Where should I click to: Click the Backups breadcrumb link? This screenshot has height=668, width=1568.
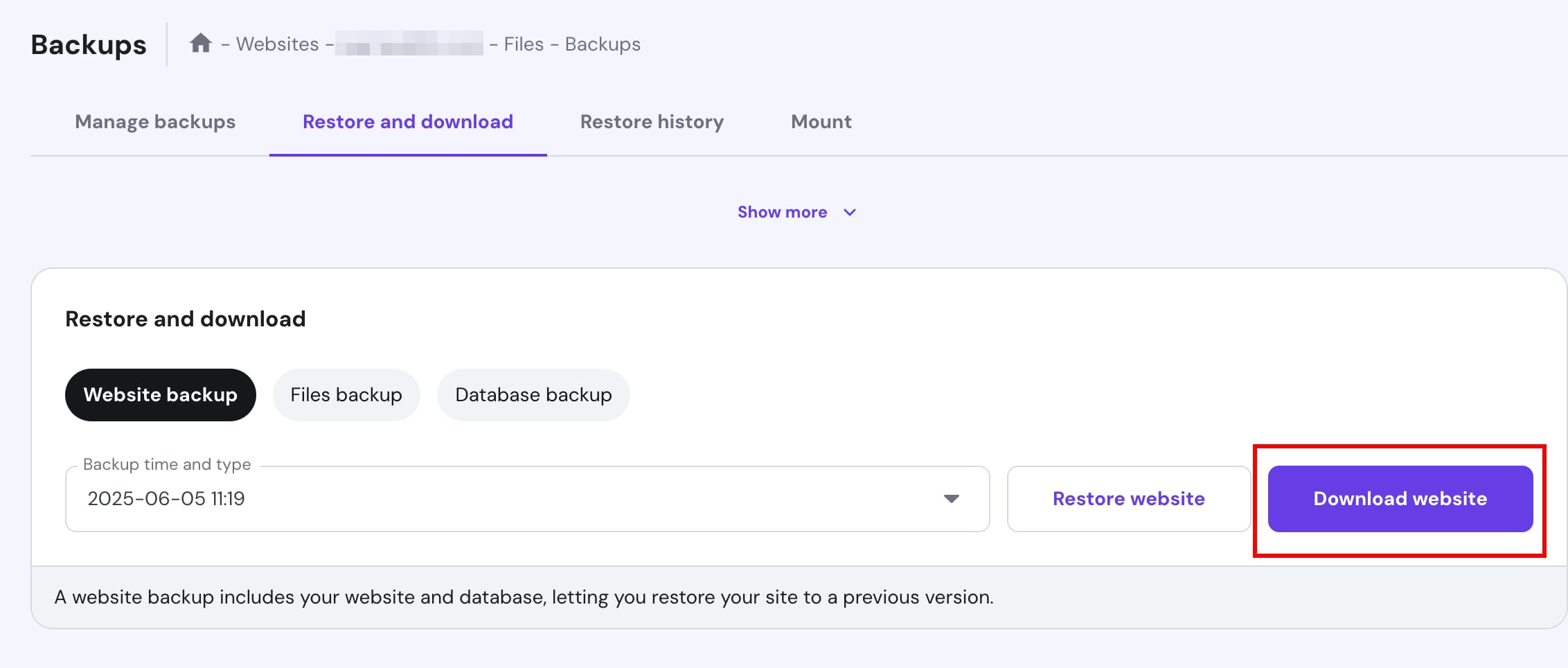[x=603, y=44]
